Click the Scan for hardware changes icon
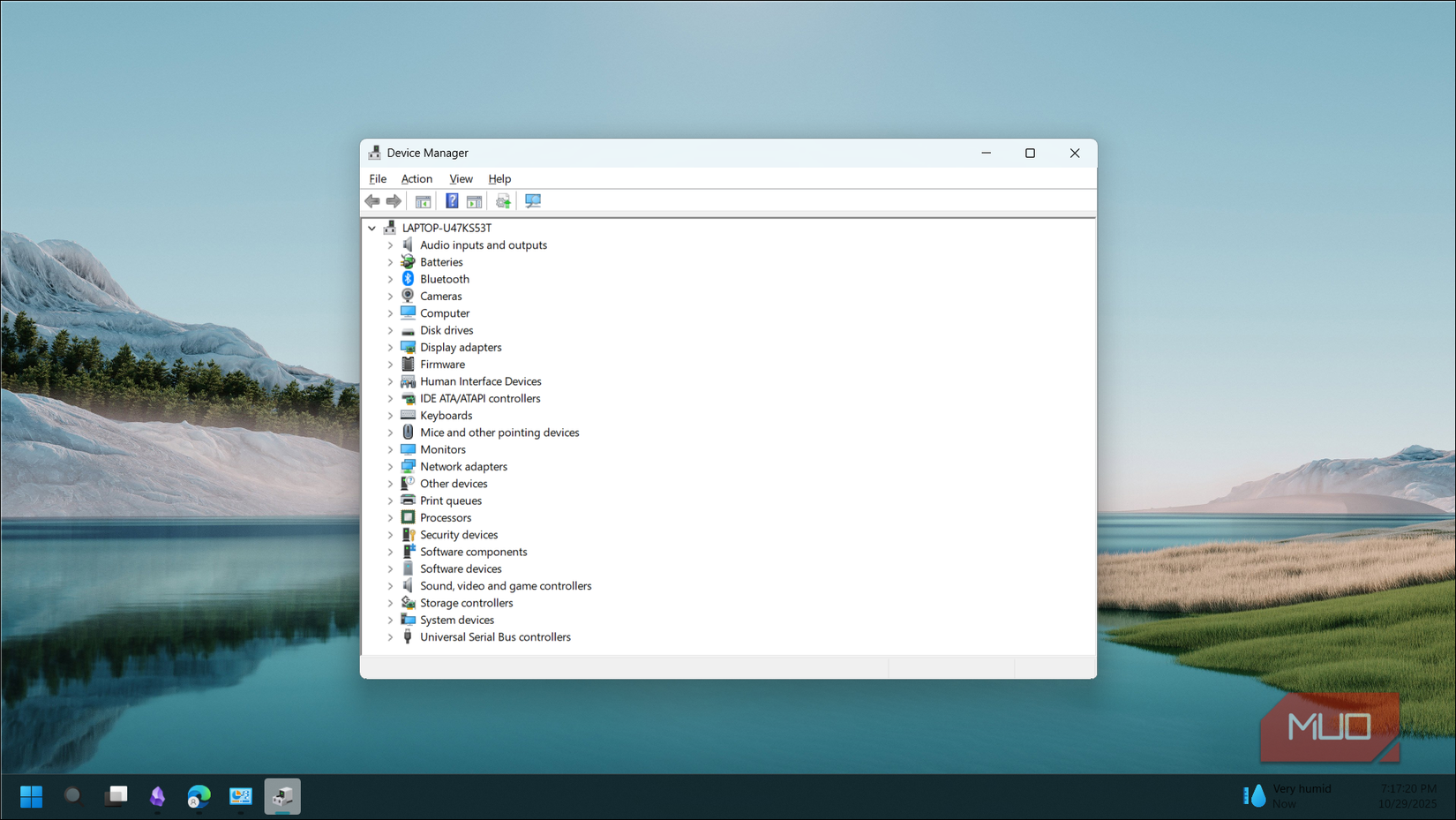Image resolution: width=1456 pixels, height=820 pixels. point(533,200)
